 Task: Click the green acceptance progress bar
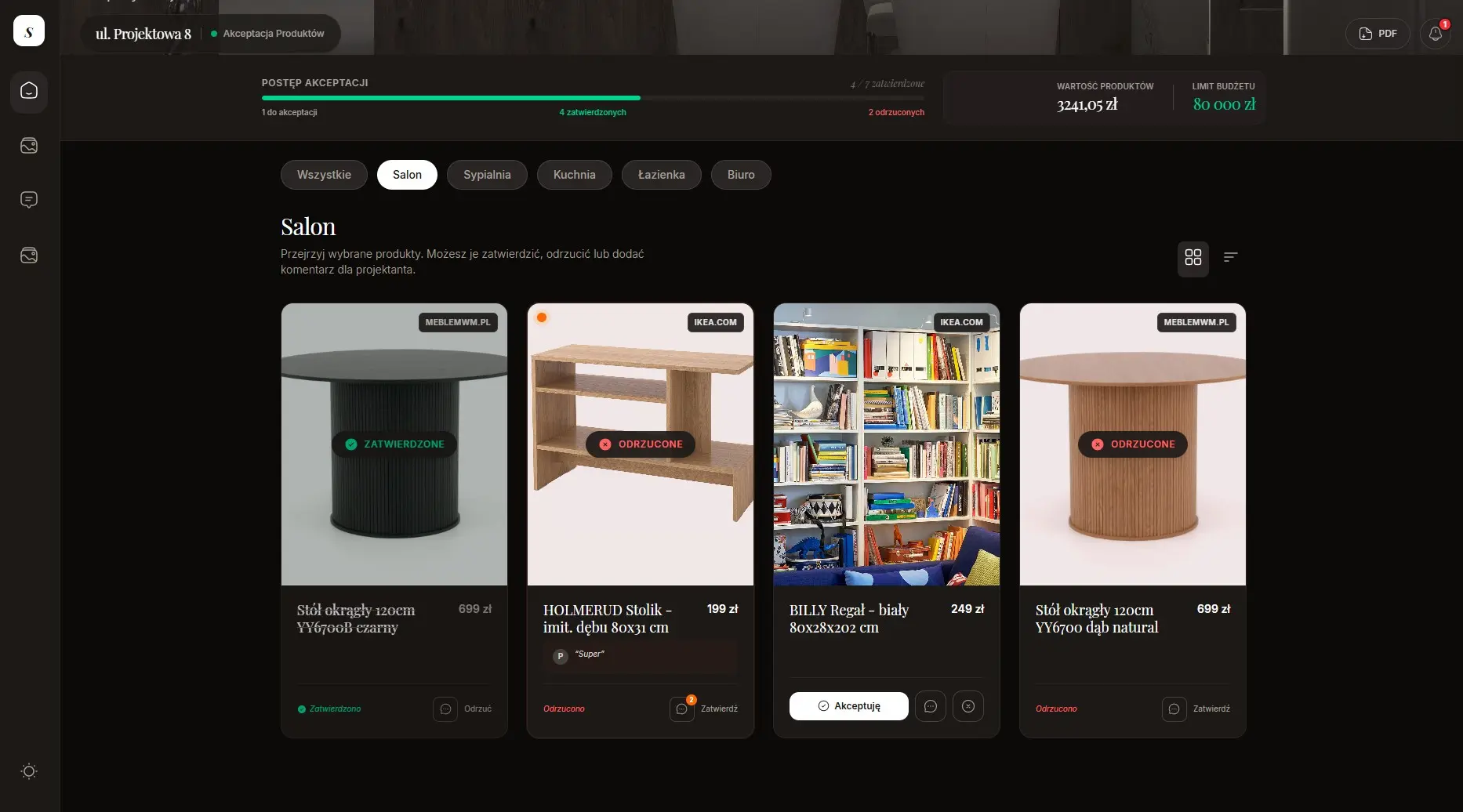click(451, 98)
